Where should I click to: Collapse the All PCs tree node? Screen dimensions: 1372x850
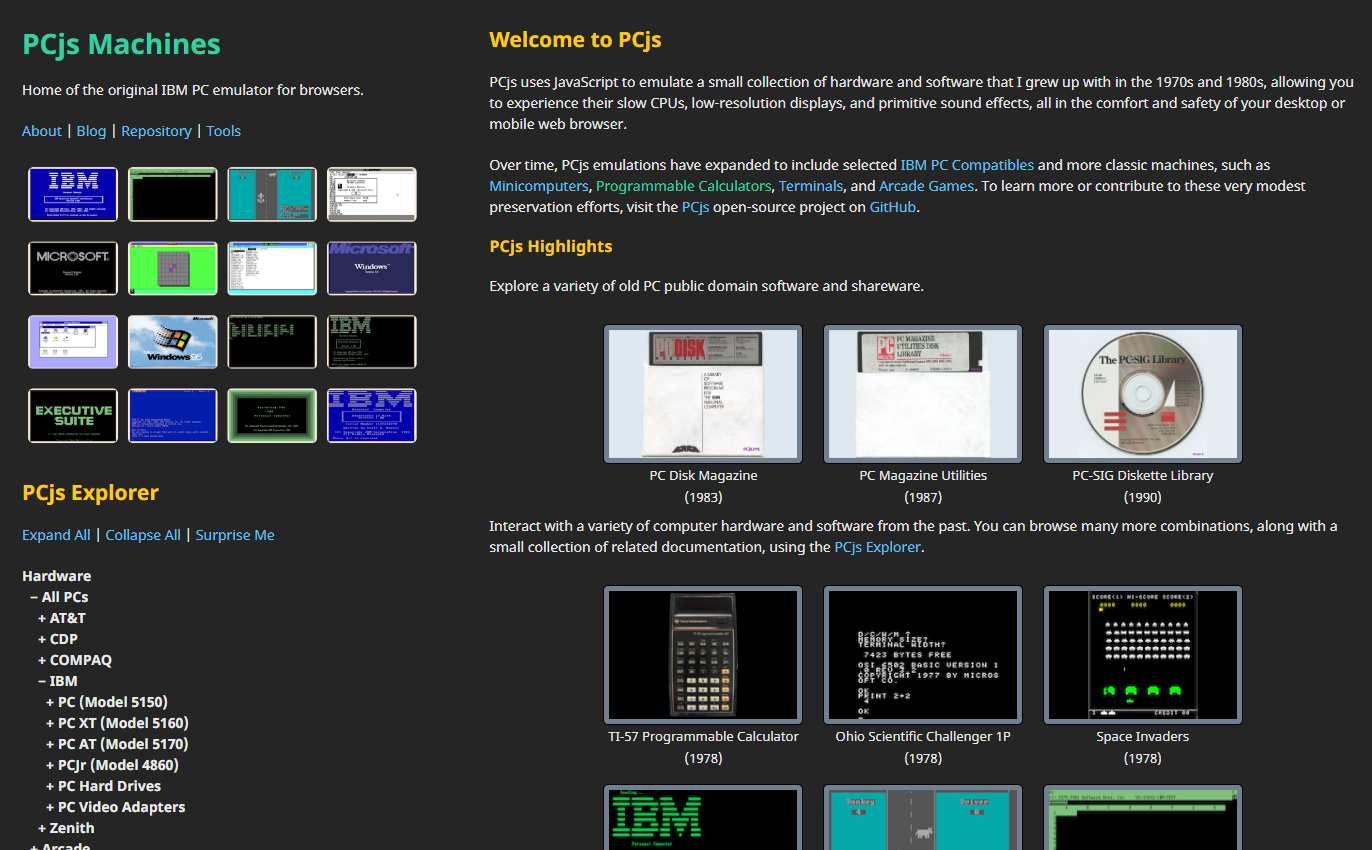pyautogui.click(x=59, y=597)
